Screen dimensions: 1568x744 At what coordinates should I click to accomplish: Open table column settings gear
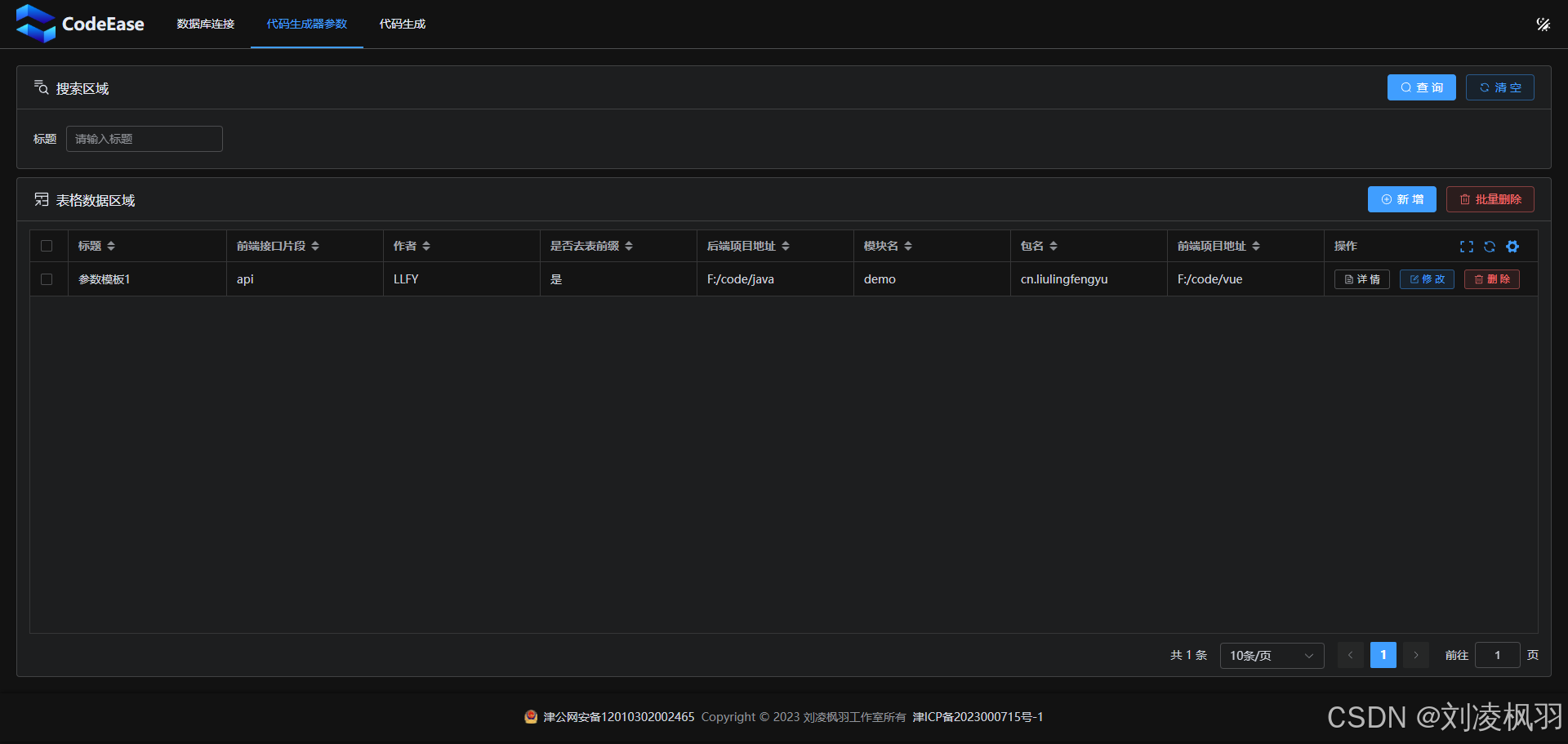pos(1512,247)
